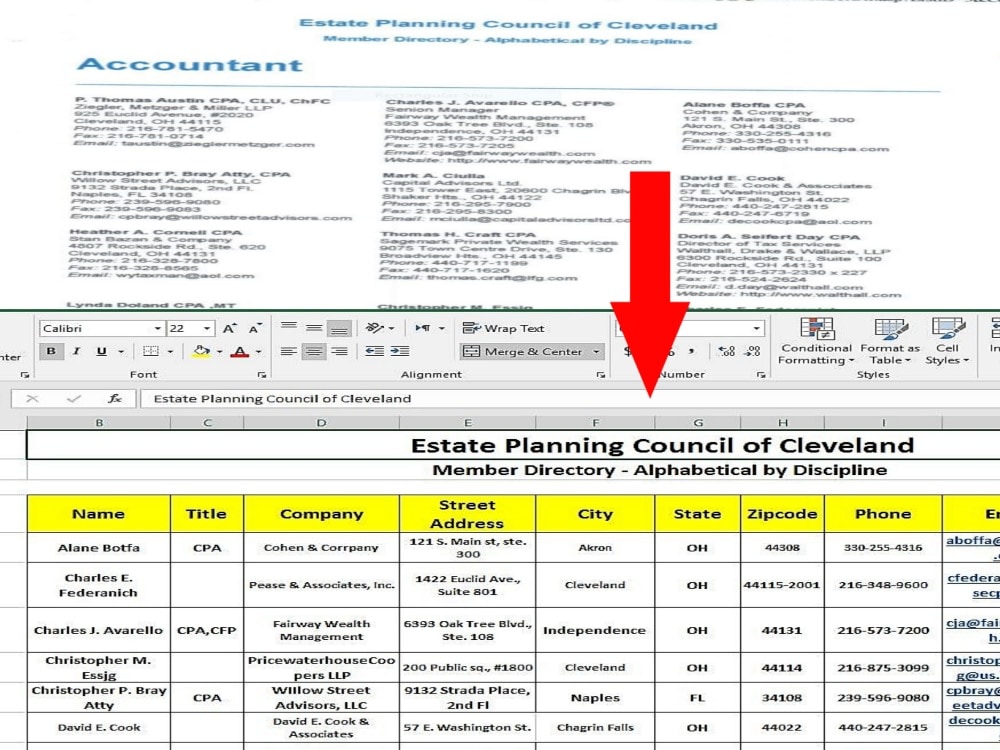Select column E header
This screenshot has height=750, width=1000.
click(x=467, y=423)
